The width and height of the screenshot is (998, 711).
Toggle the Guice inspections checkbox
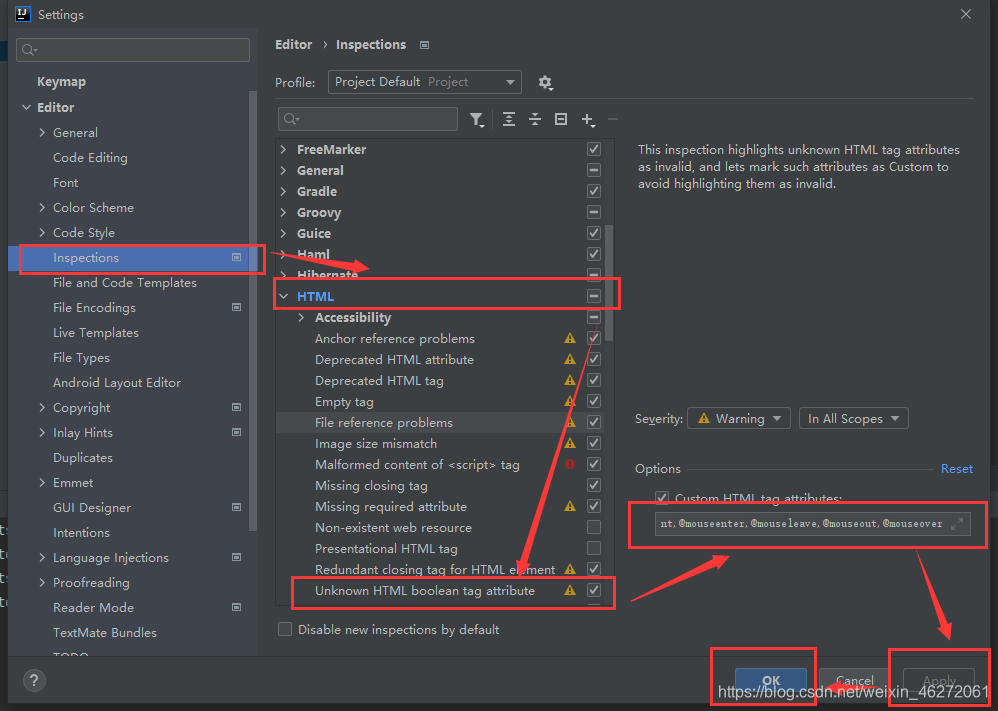[x=594, y=233]
